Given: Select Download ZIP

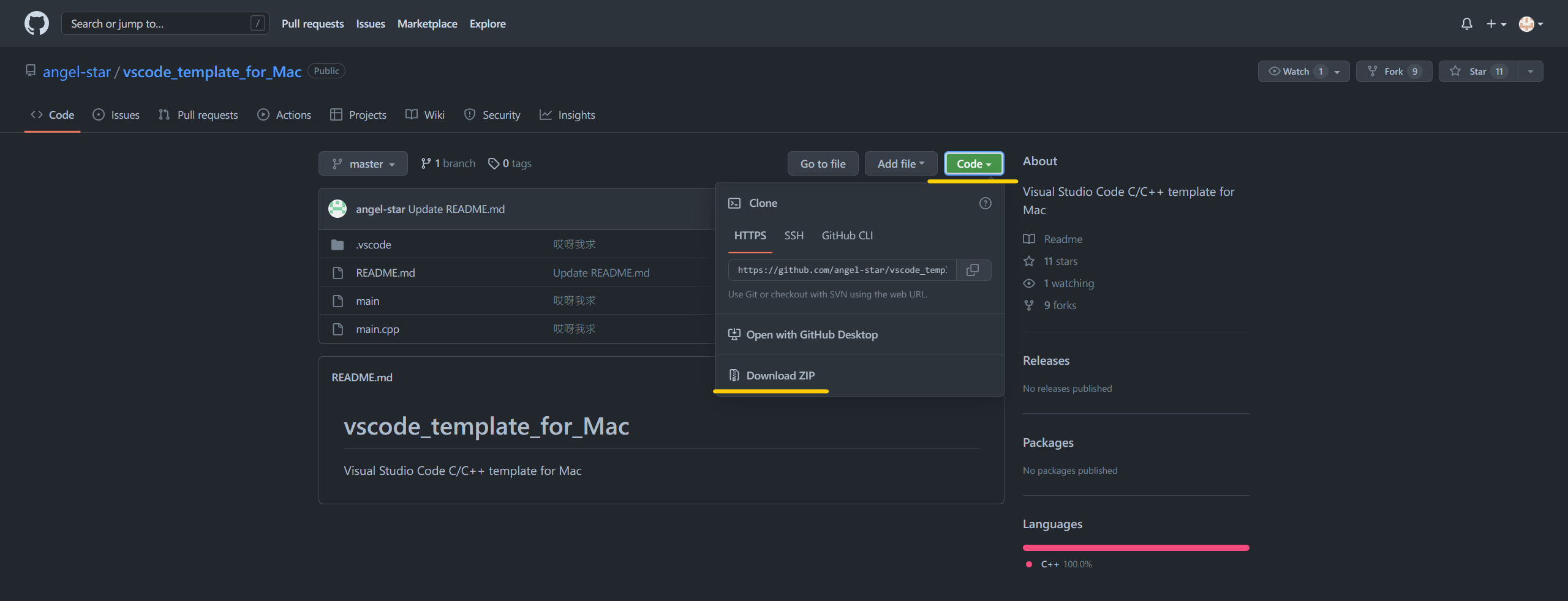Looking at the screenshot, I should click(x=780, y=375).
